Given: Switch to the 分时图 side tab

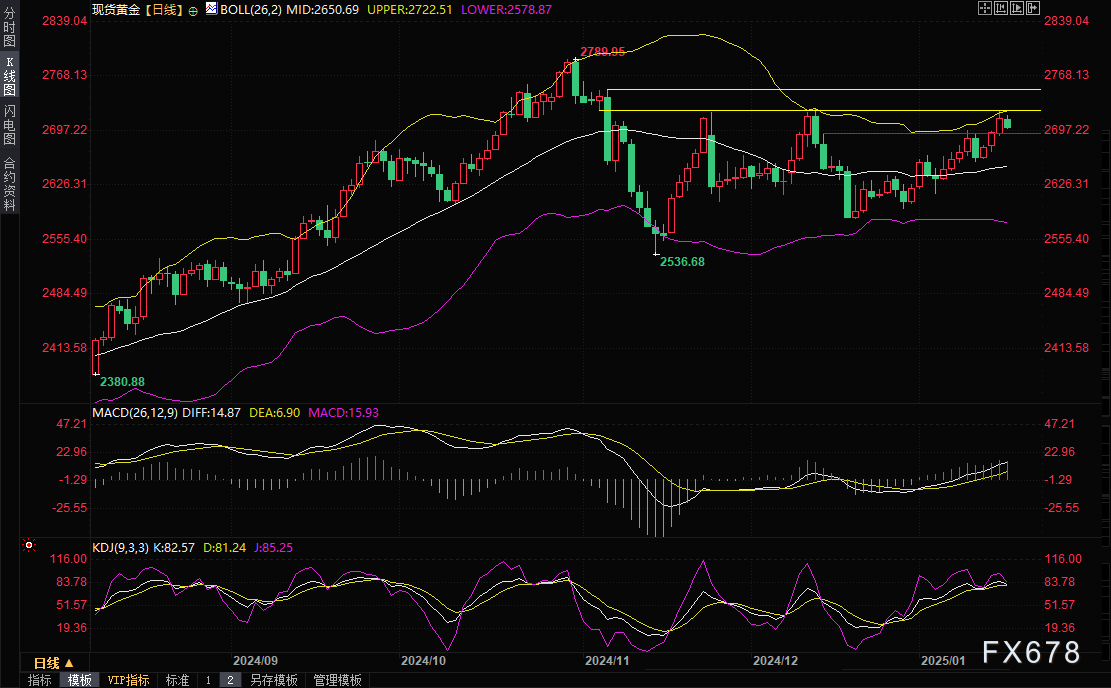Looking at the screenshot, I should 9,27.
